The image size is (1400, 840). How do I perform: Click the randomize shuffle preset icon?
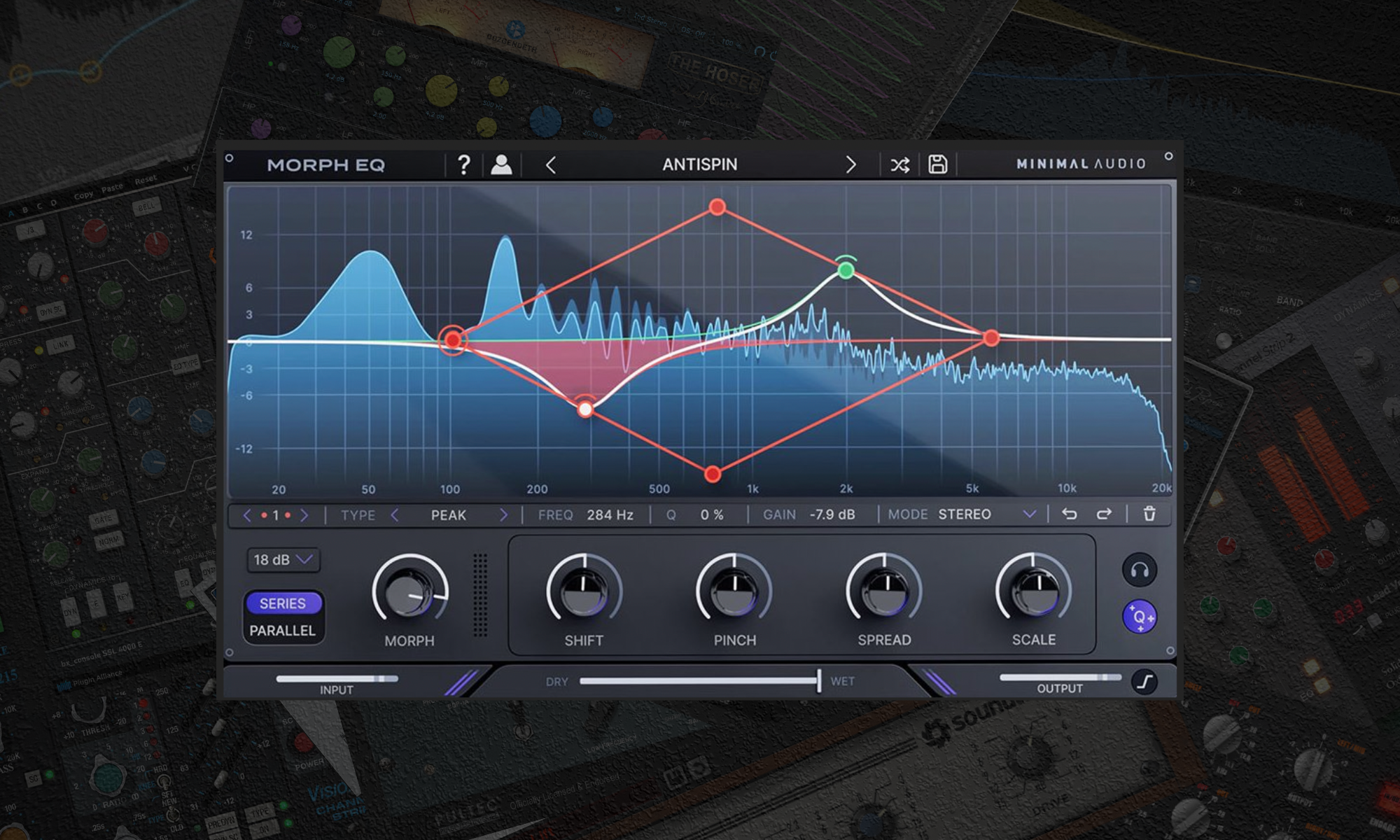(899, 165)
